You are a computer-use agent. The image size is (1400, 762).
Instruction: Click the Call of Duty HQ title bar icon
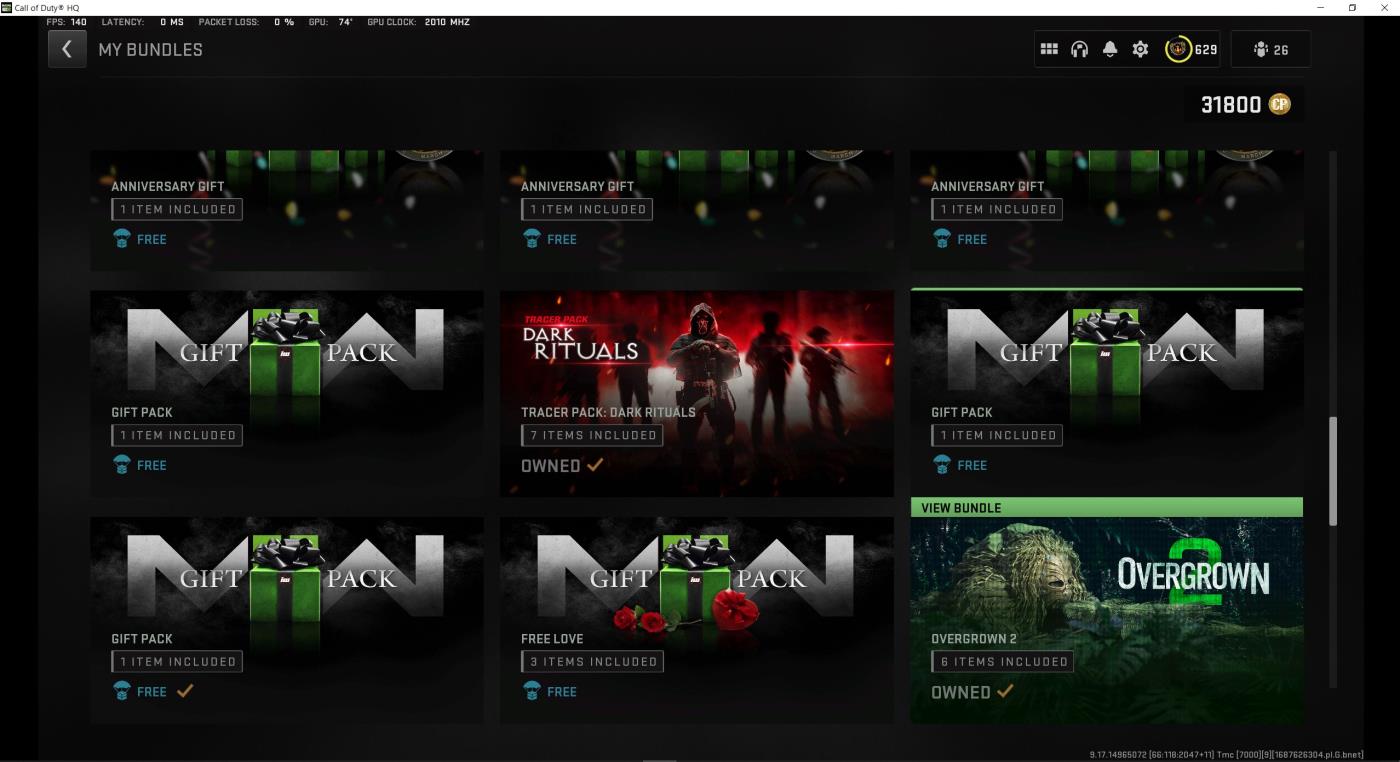point(6,7)
